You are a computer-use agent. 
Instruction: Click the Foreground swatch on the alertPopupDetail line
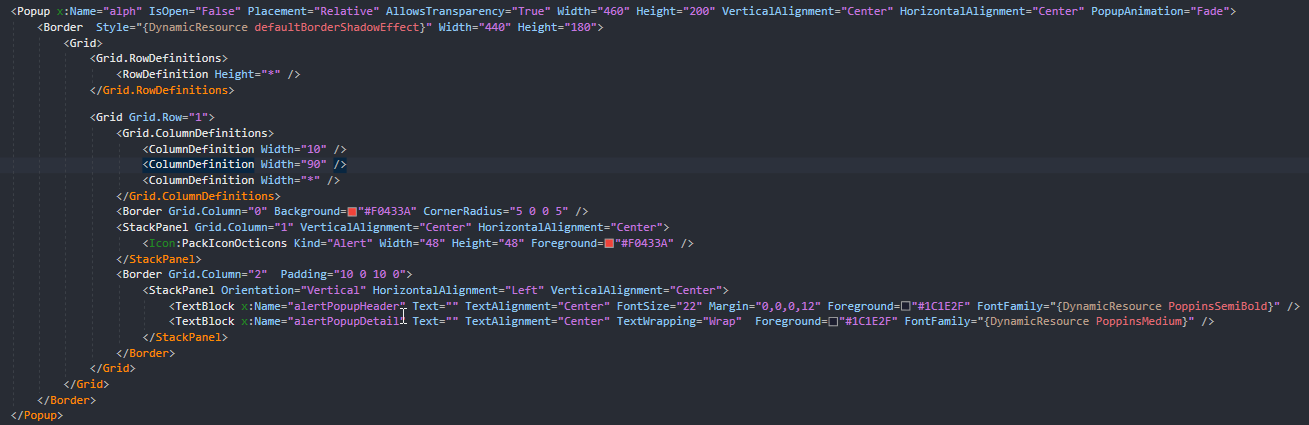[834, 322]
